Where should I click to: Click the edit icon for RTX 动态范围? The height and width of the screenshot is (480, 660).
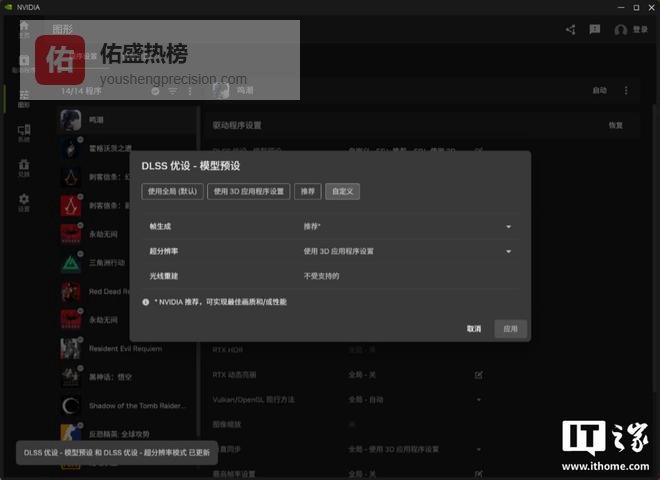[x=479, y=375]
